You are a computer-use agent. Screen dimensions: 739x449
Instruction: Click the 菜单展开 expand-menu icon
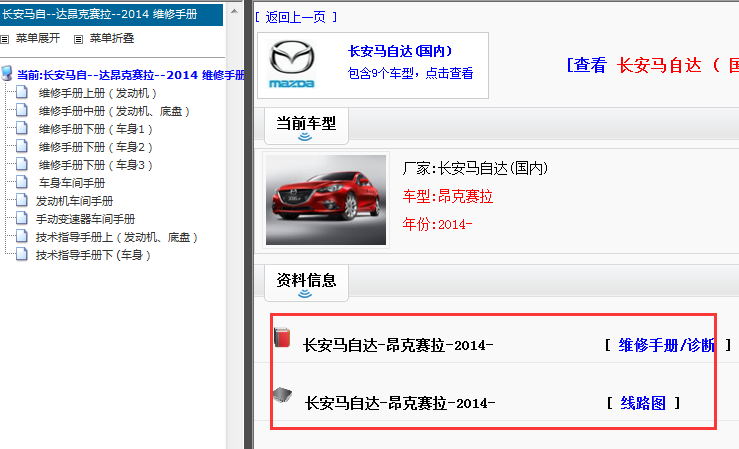5,40
